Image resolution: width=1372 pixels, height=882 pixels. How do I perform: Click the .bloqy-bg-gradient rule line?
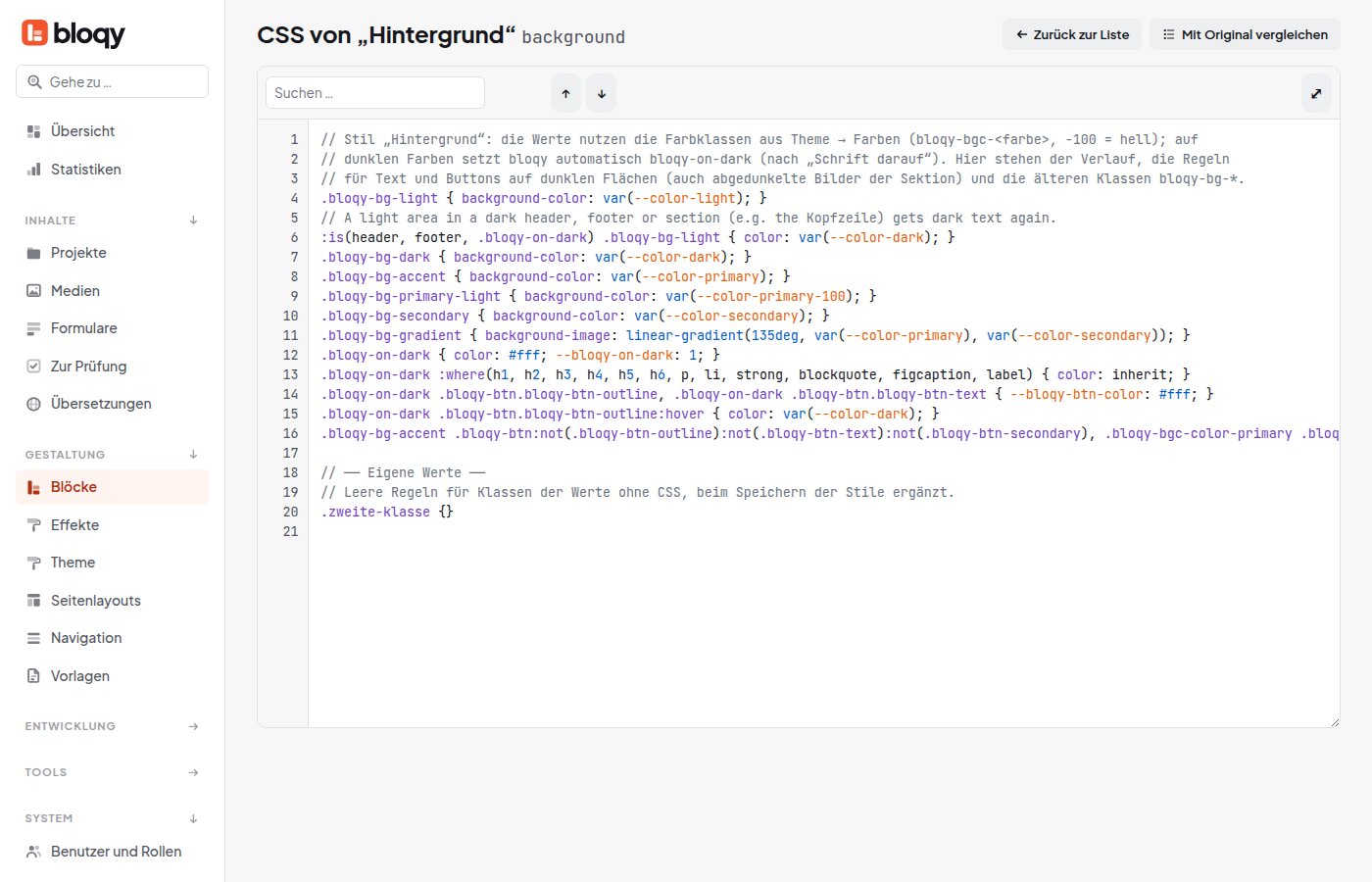(x=755, y=335)
